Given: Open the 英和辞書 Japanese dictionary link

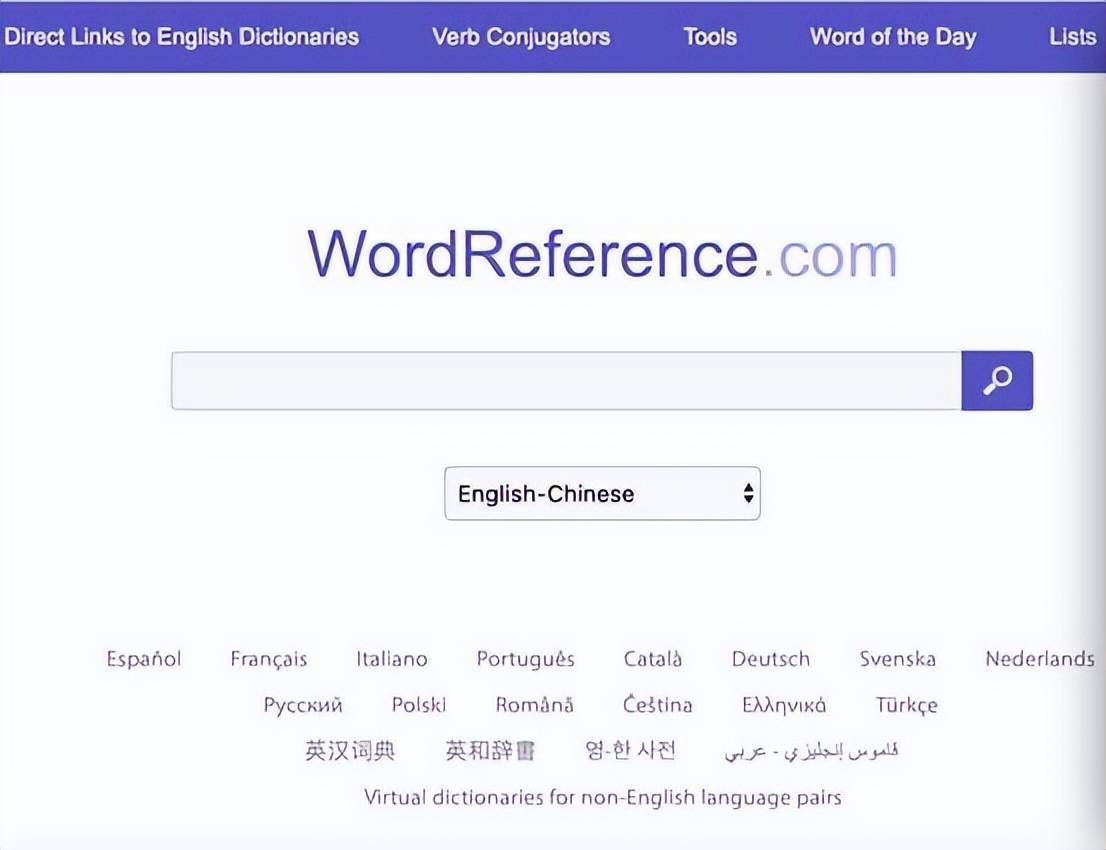Looking at the screenshot, I should [x=490, y=751].
